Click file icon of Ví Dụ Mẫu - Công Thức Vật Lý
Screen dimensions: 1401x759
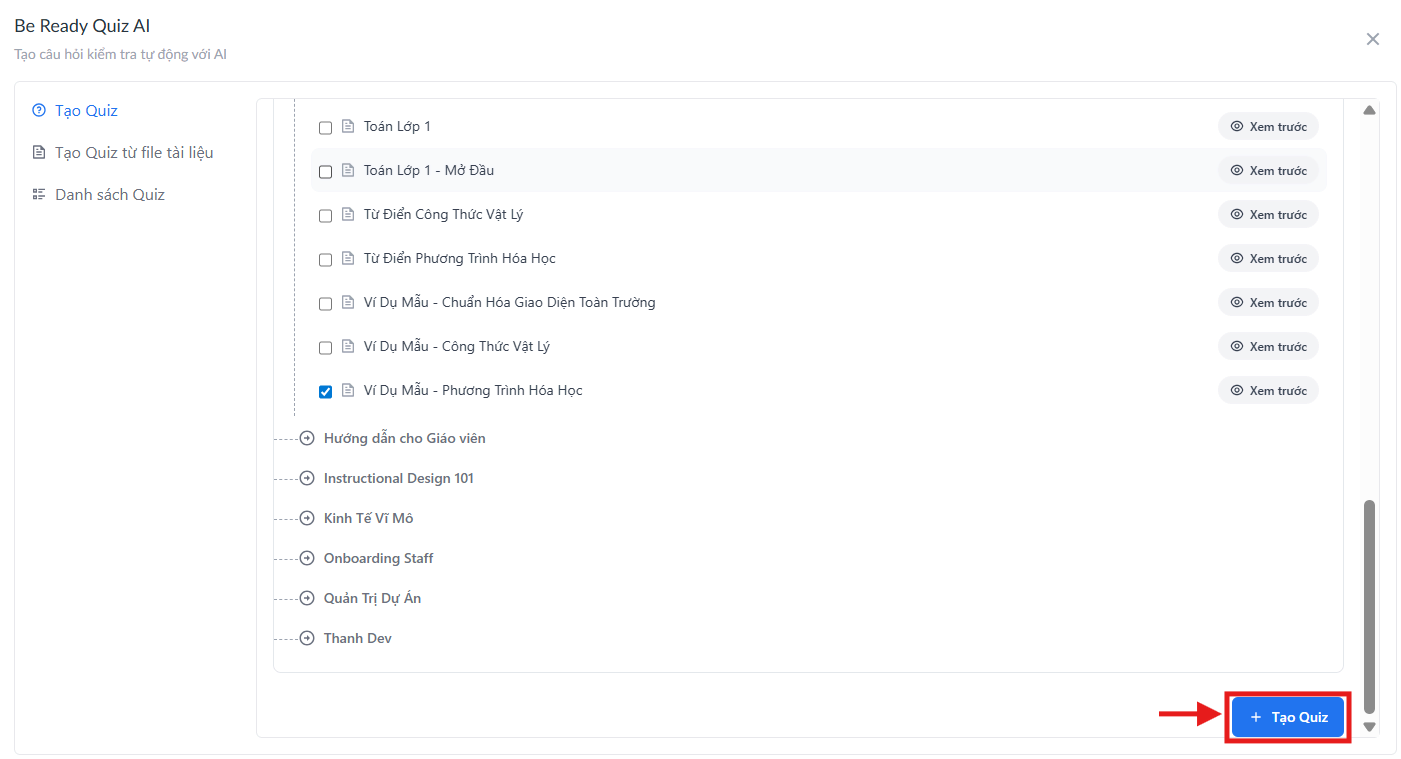click(x=348, y=347)
